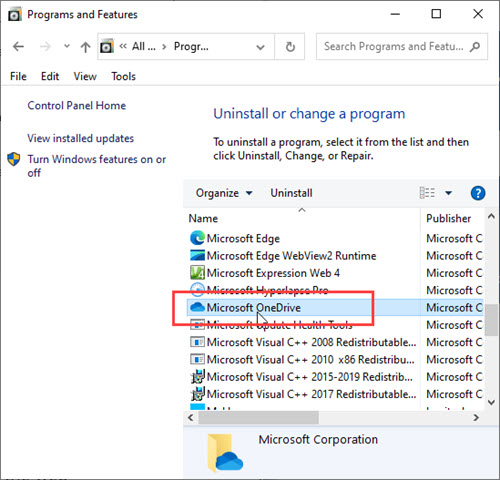Click the vertical scrollbar up arrow
The image size is (500, 480).
[x=491, y=216]
